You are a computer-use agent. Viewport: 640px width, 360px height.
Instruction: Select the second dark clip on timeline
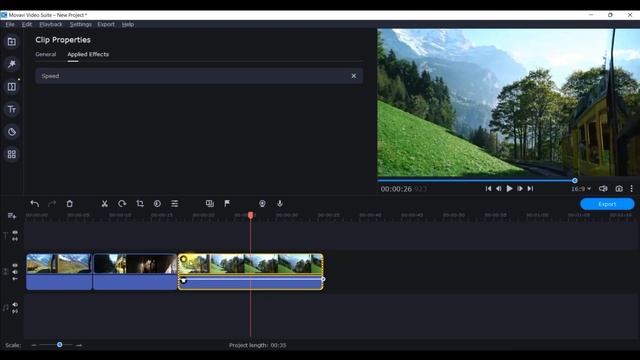(x=135, y=272)
